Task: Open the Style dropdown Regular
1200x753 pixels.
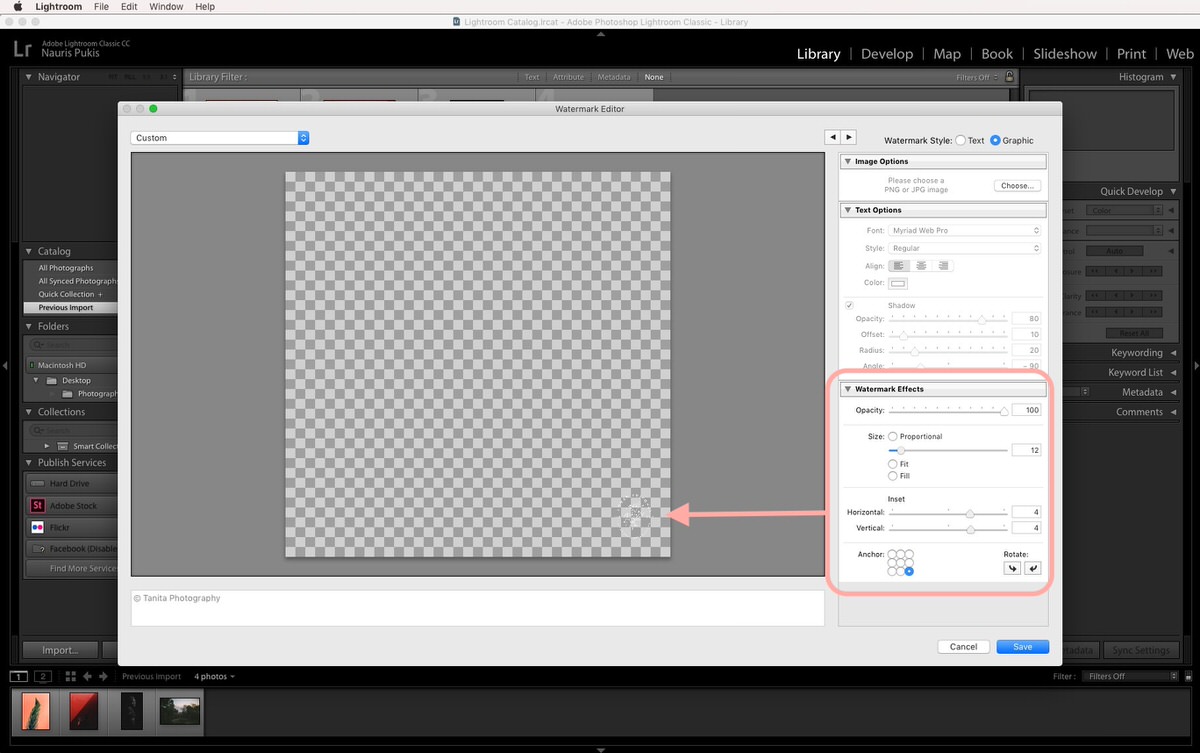Action: (x=965, y=248)
